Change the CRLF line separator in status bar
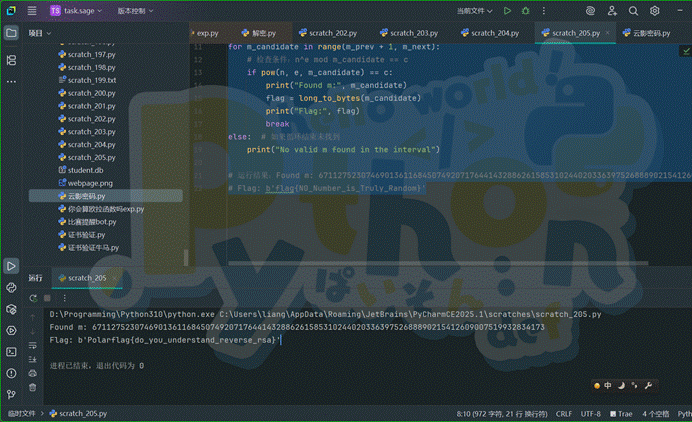 click(x=564, y=414)
